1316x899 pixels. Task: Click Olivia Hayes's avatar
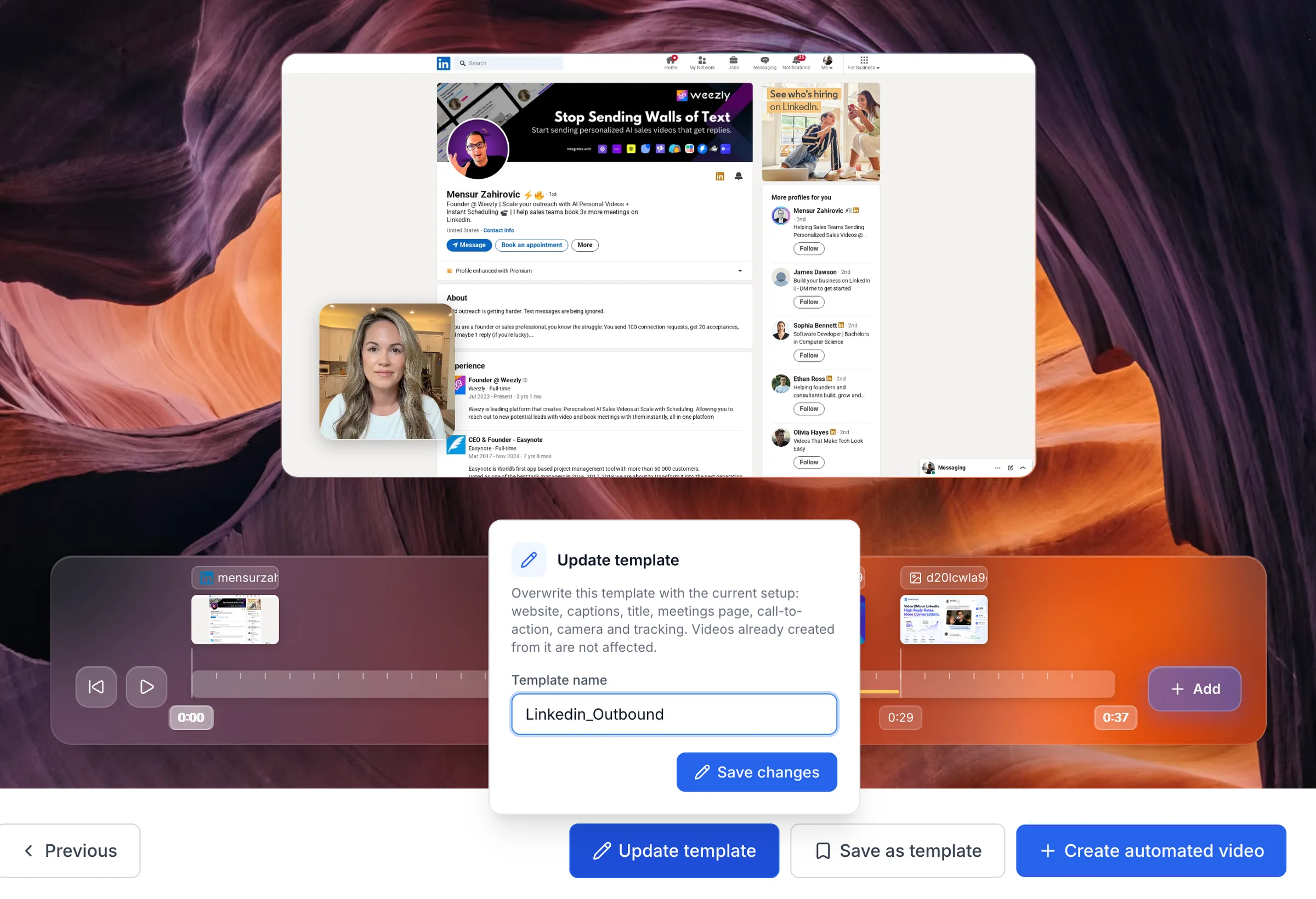coord(781,437)
